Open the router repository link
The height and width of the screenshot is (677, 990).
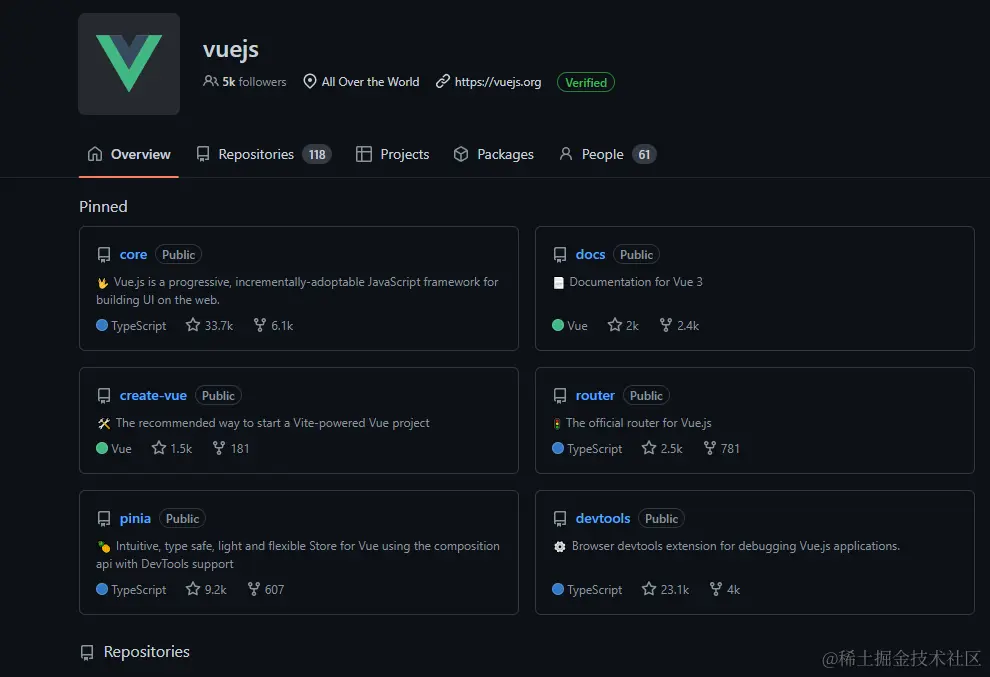point(595,396)
